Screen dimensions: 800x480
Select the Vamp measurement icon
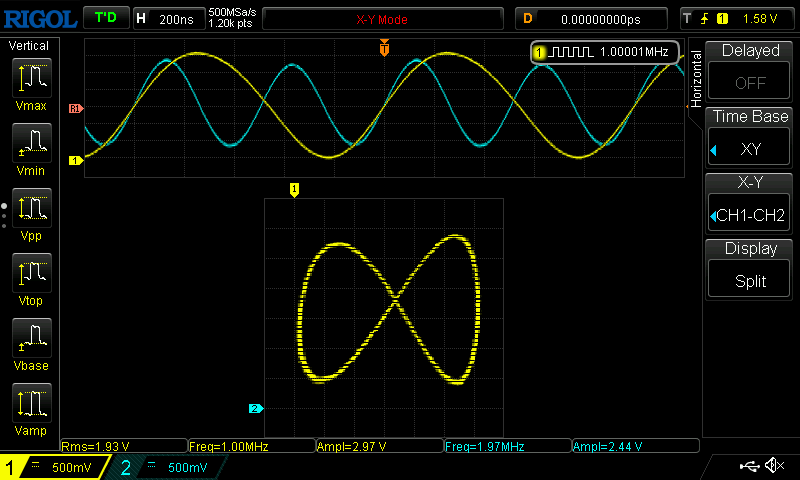pyautogui.click(x=32, y=403)
